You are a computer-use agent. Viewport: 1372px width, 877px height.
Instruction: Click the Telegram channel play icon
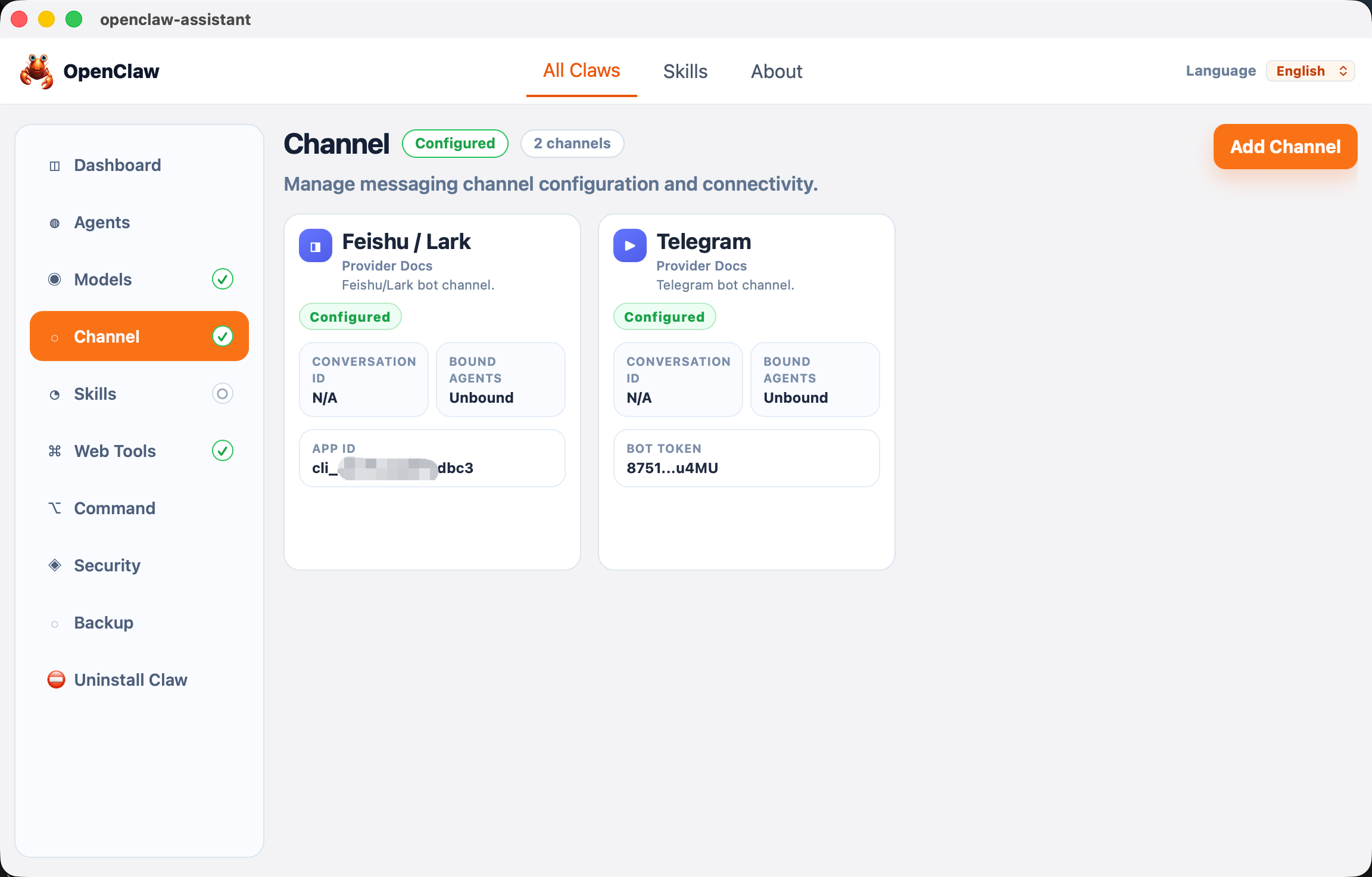[x=630, y=245]
